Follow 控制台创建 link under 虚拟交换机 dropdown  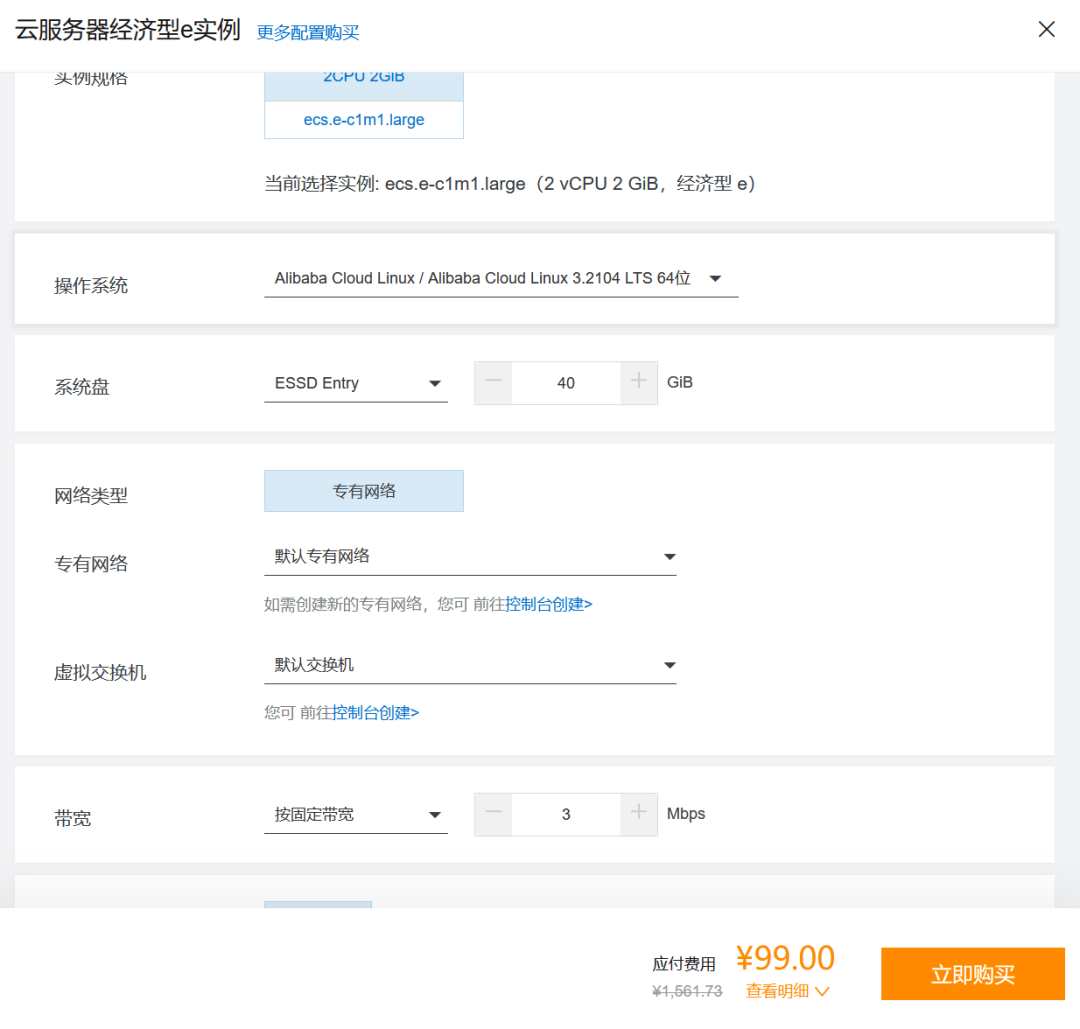click(x=375, y=713)
